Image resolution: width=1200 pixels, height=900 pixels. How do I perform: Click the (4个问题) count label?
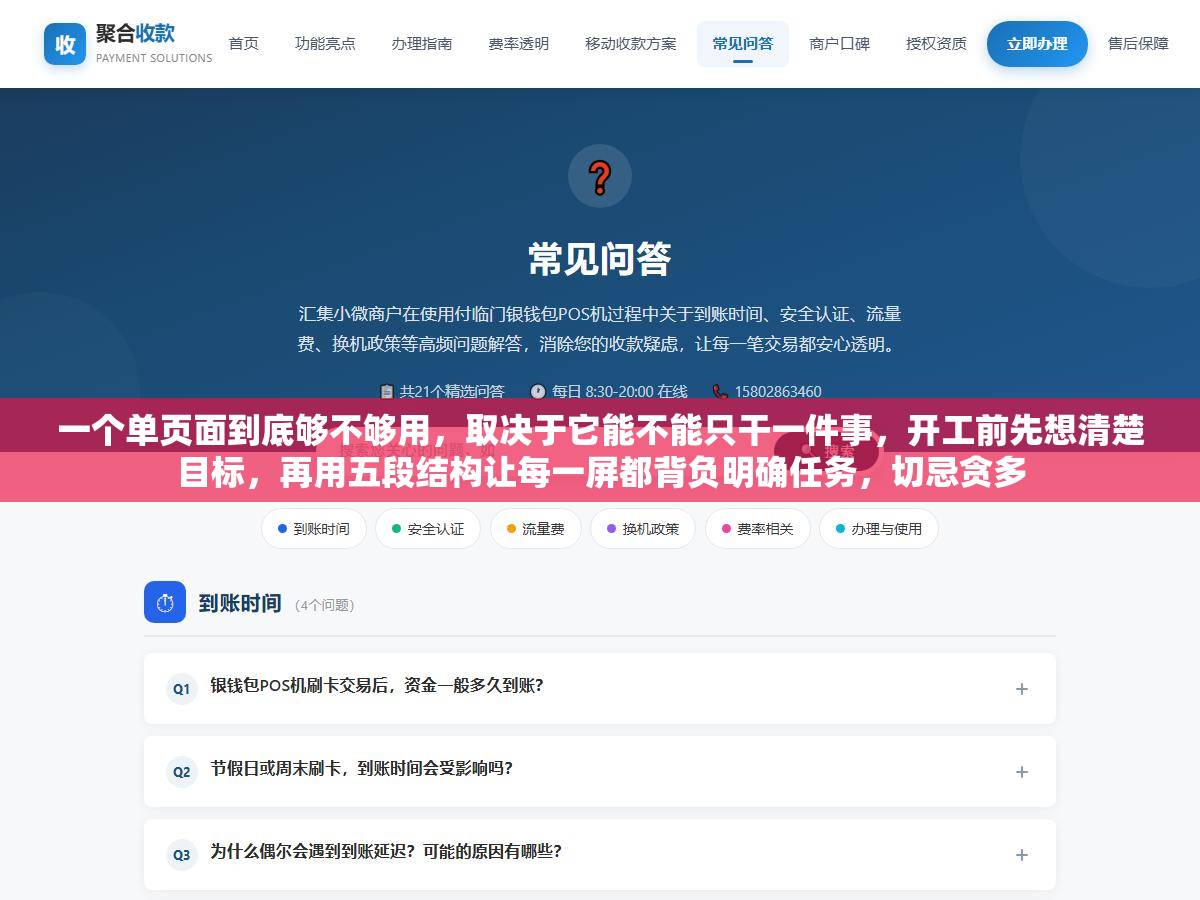coord(324,605)
